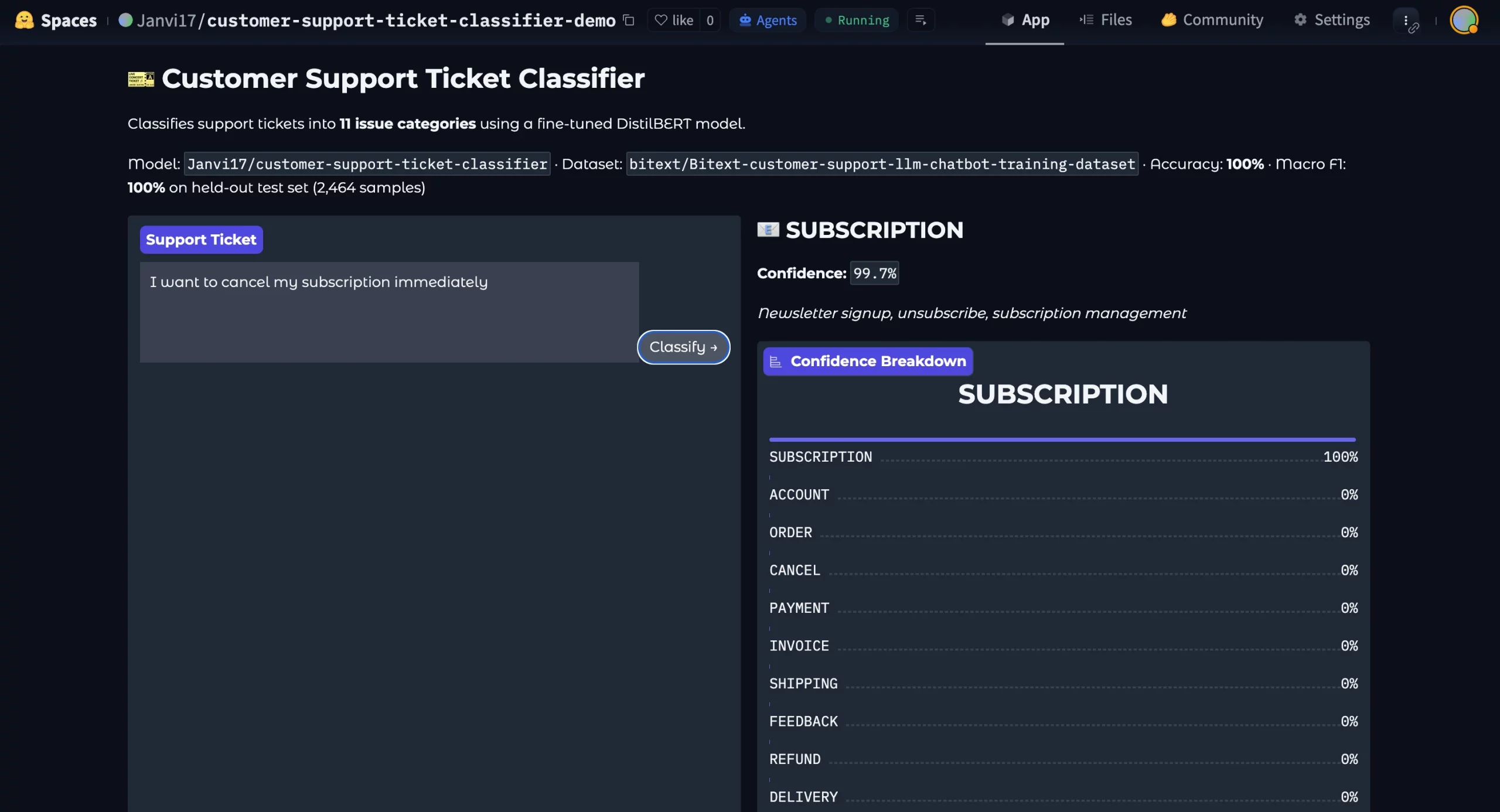Open the logs list icon
This screenshot has height=812, width=1500.
coord(921,20)
